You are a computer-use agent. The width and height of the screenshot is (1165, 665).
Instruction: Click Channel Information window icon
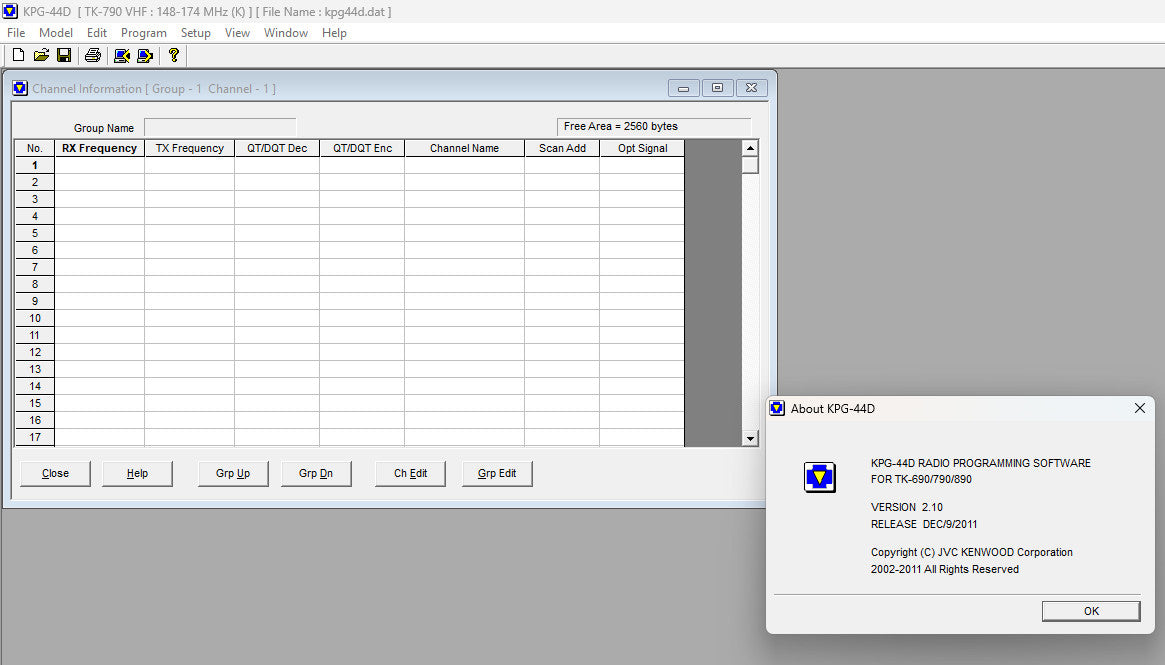(x=20, y=88)
